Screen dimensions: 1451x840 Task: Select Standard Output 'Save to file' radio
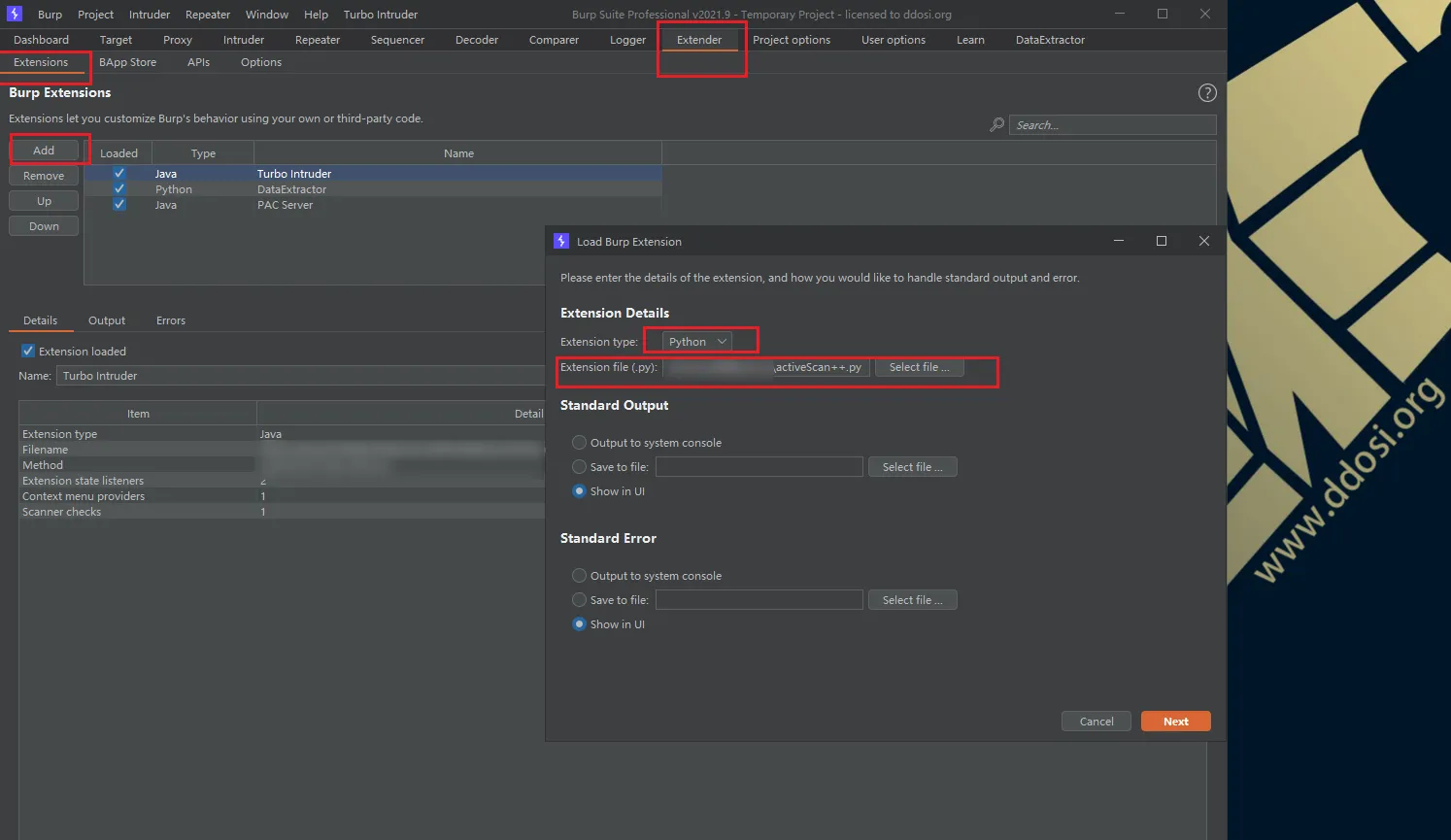click(x=579, y=466)
